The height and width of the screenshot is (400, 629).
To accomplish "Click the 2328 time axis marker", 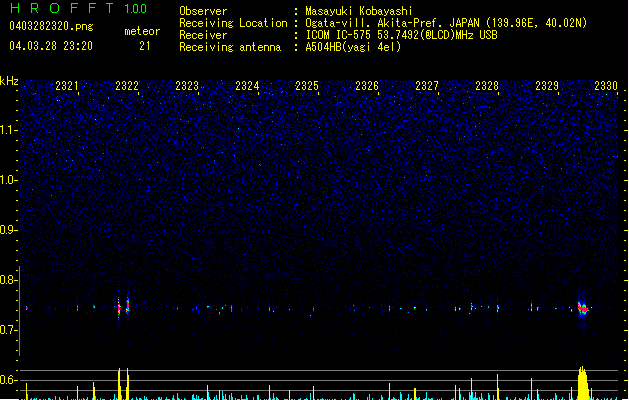I will [x=487, y=86].
